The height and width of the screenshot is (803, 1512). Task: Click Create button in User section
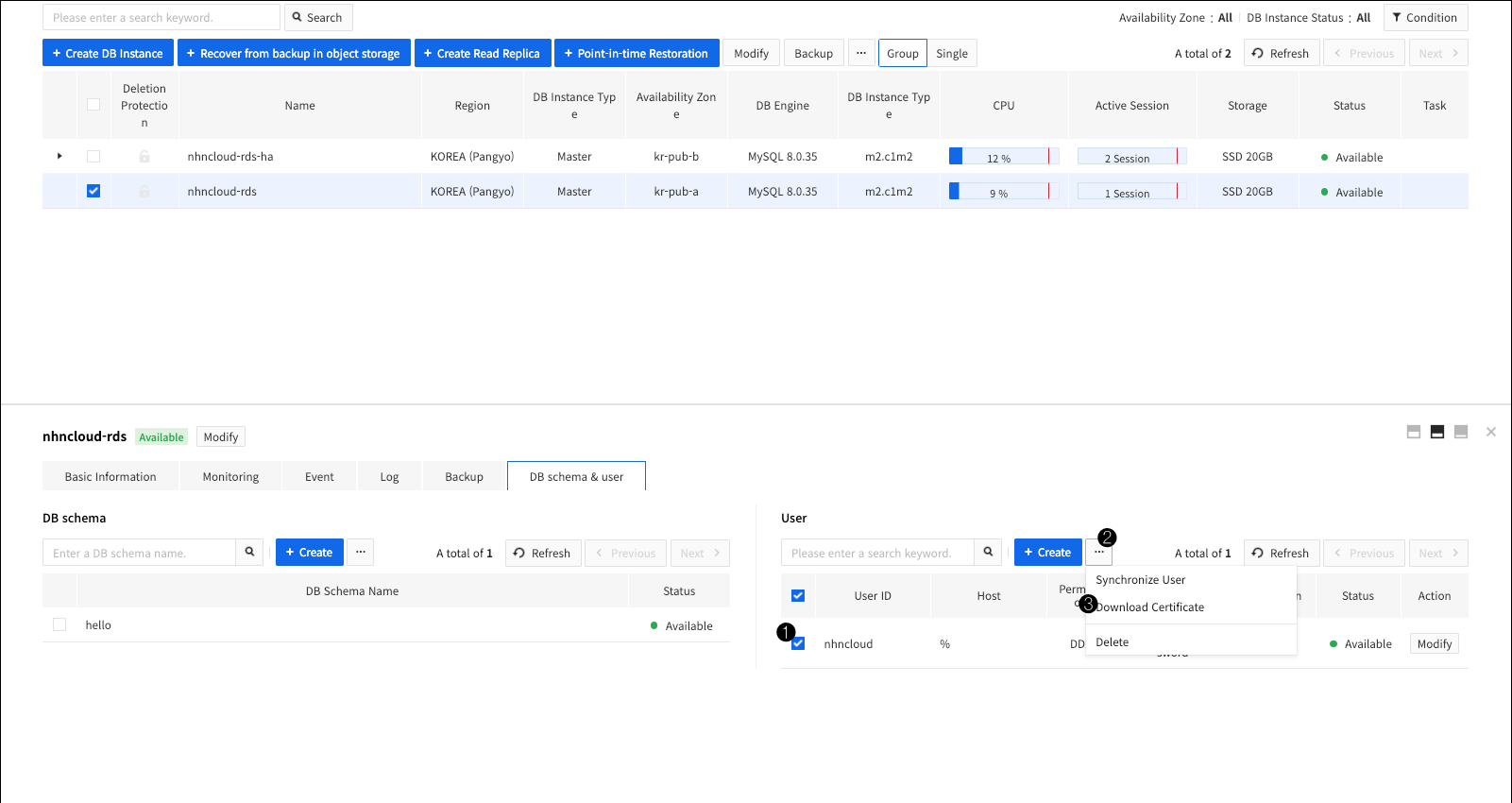(1047, 553)
